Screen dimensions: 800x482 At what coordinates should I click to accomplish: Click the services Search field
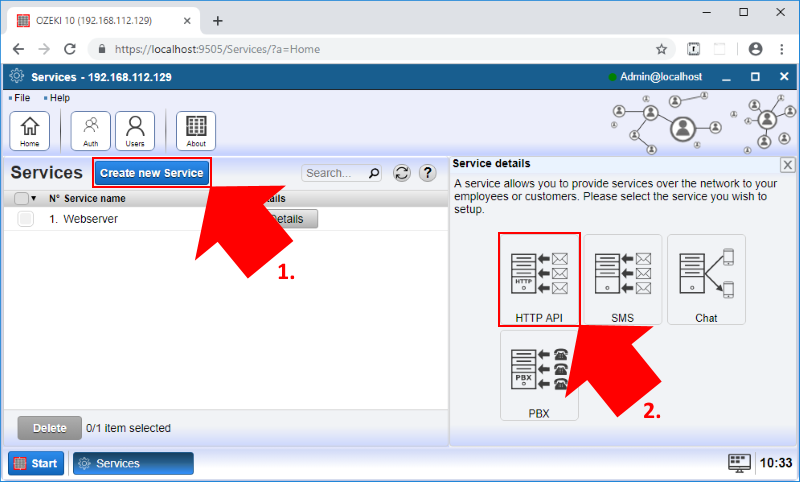click(x=336, y=173)
